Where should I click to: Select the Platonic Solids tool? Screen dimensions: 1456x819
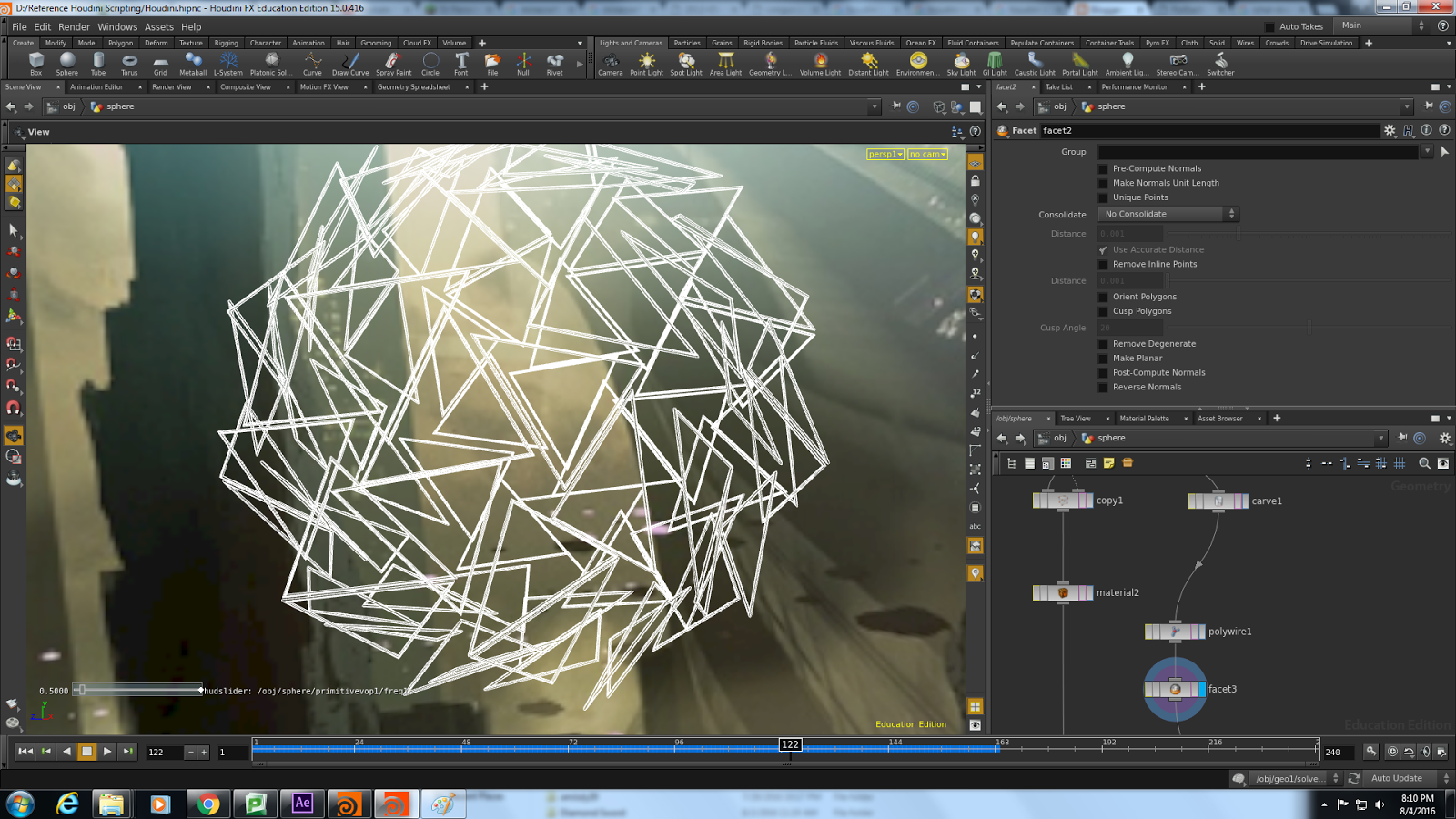pos(268,62)
